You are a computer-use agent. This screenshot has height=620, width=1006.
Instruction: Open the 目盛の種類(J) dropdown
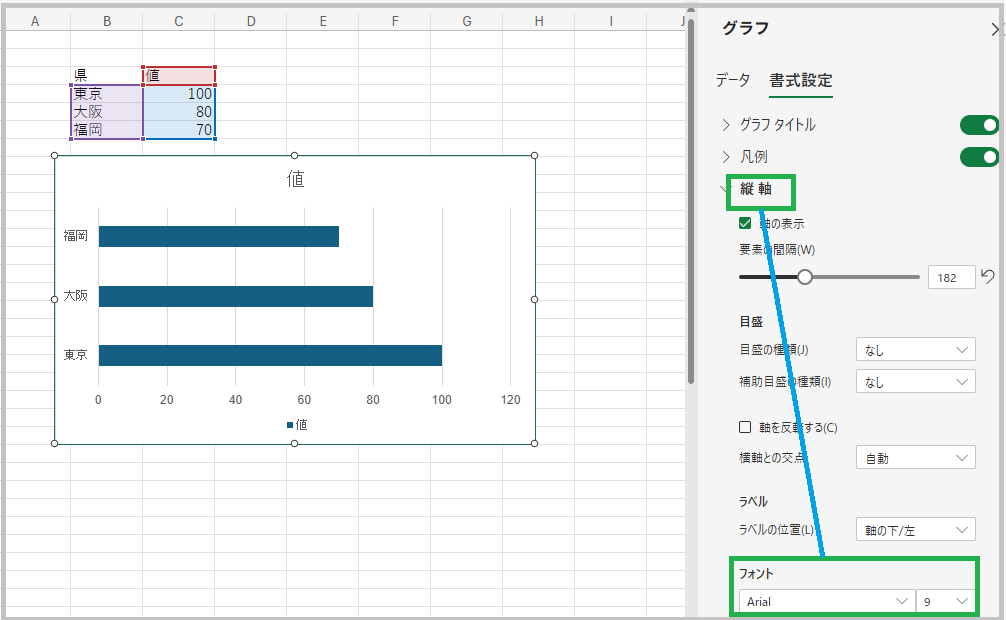point(916,350)
